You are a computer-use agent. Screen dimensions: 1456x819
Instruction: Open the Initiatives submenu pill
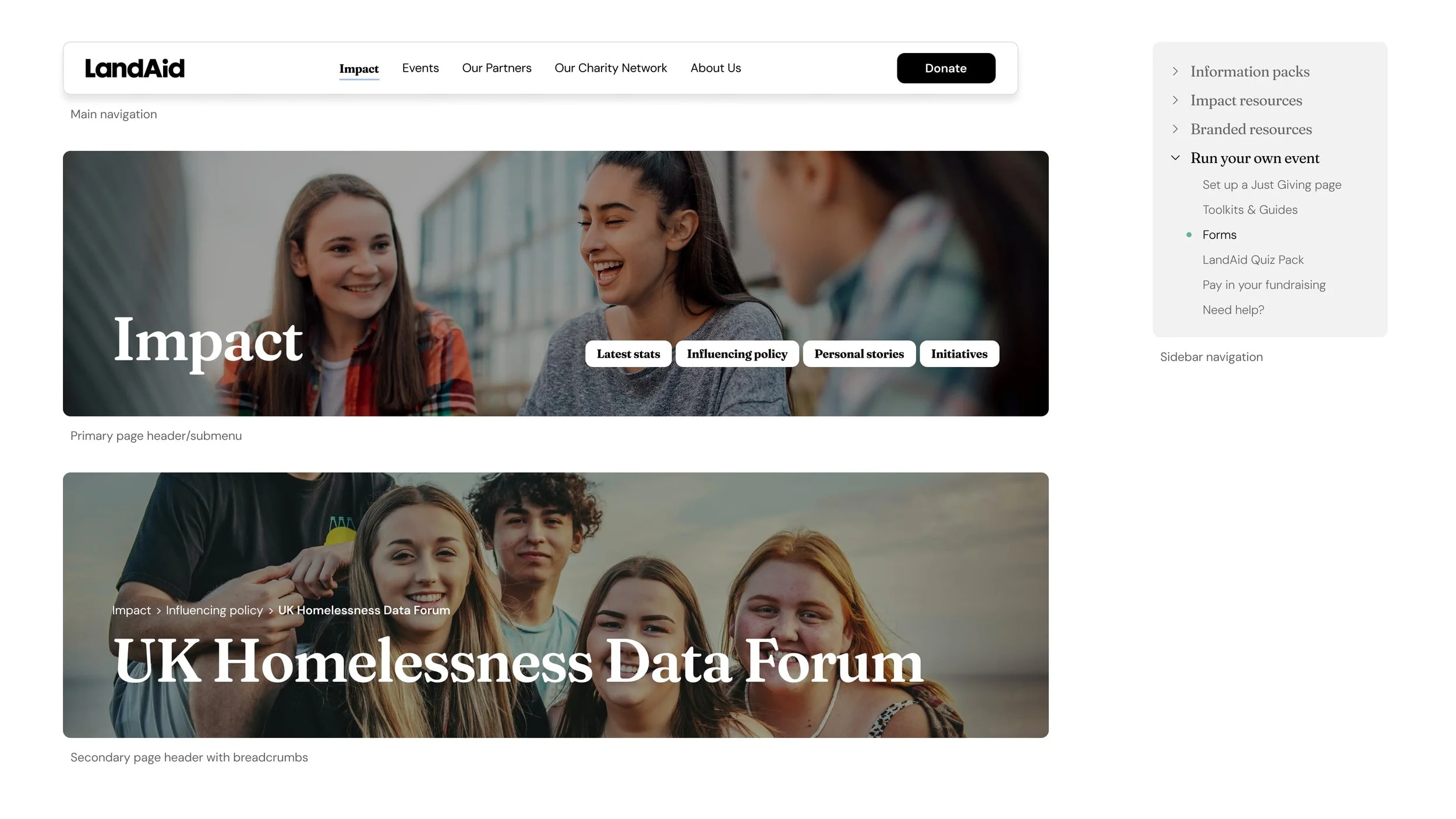tap(959, 354)
